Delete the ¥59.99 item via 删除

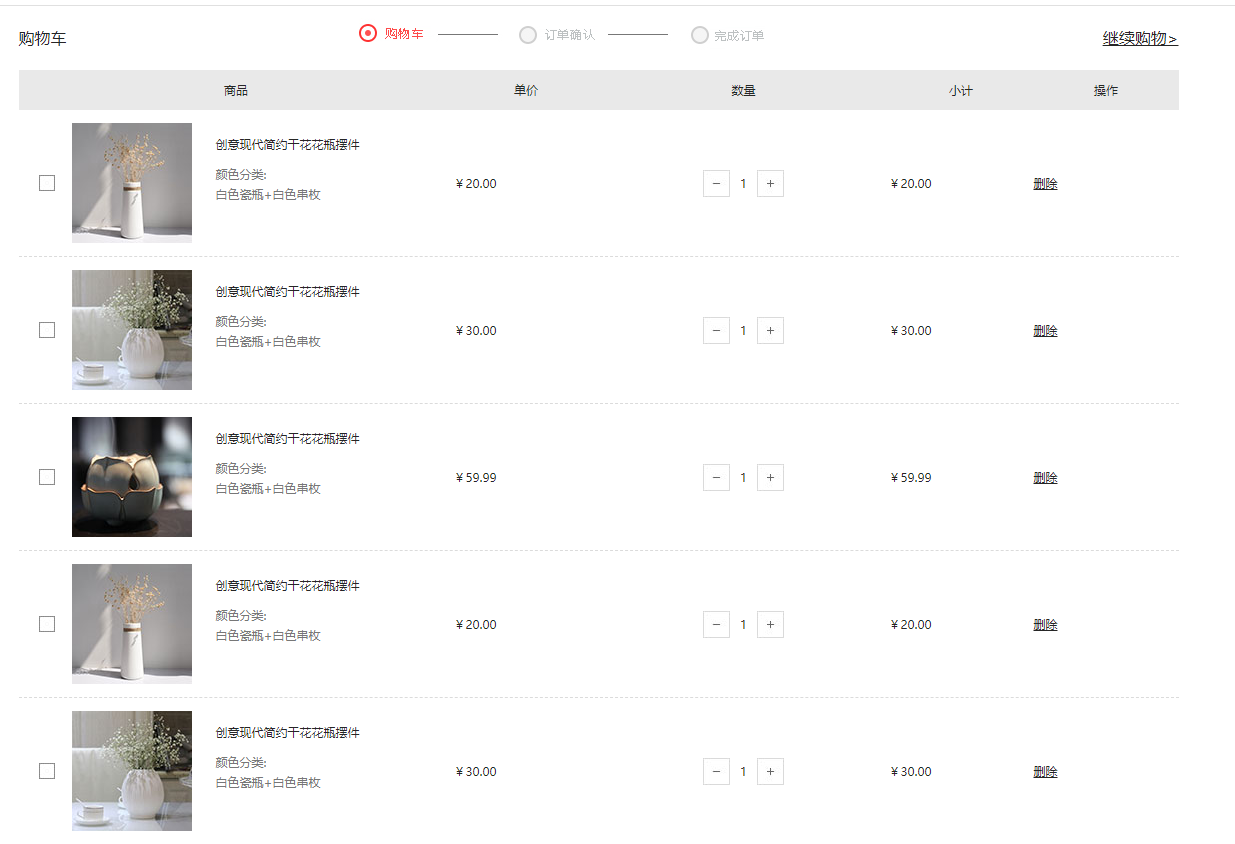click(1045, 477)
